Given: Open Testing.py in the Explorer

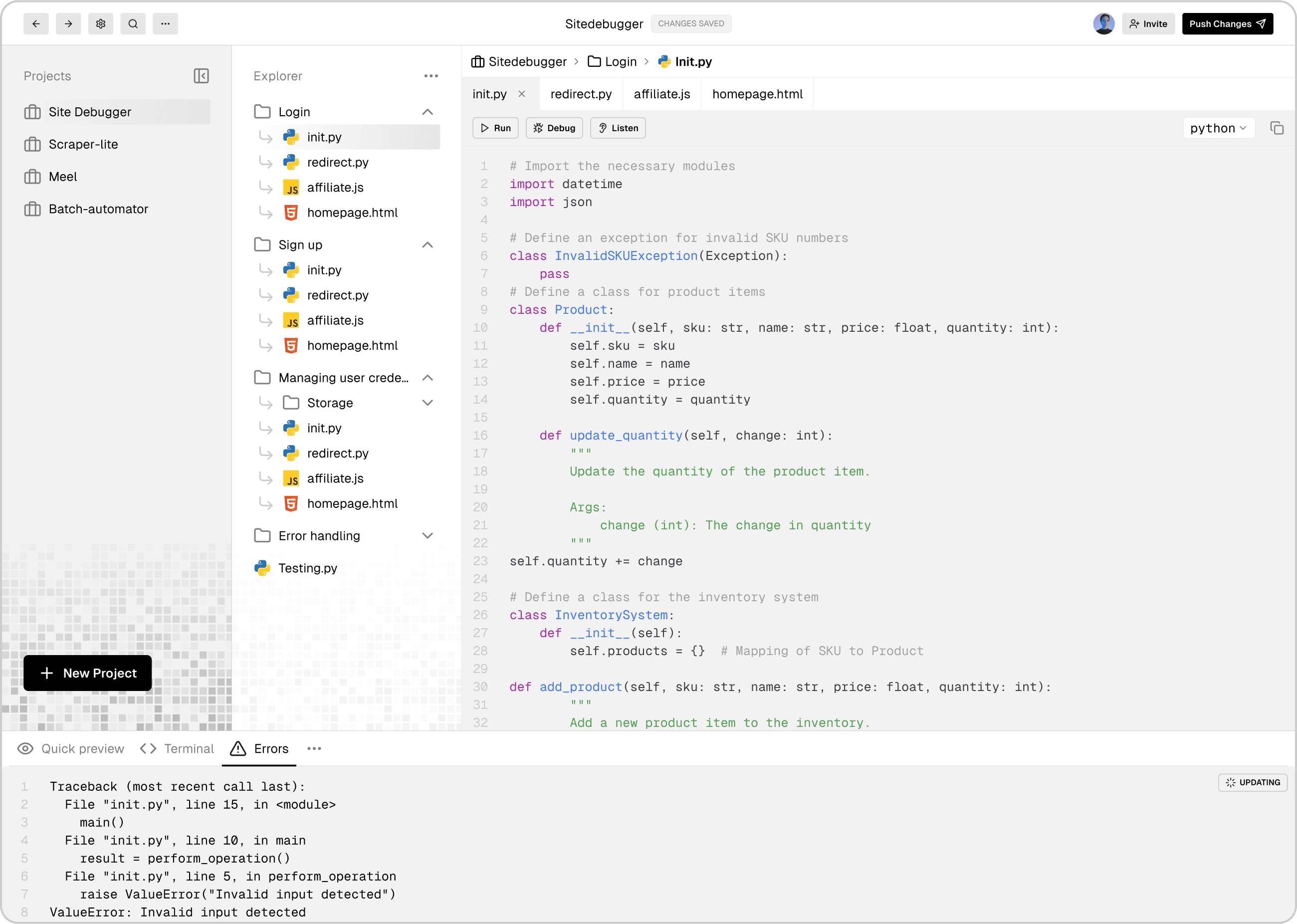Looking at the screenshot, I should [307, 568].
